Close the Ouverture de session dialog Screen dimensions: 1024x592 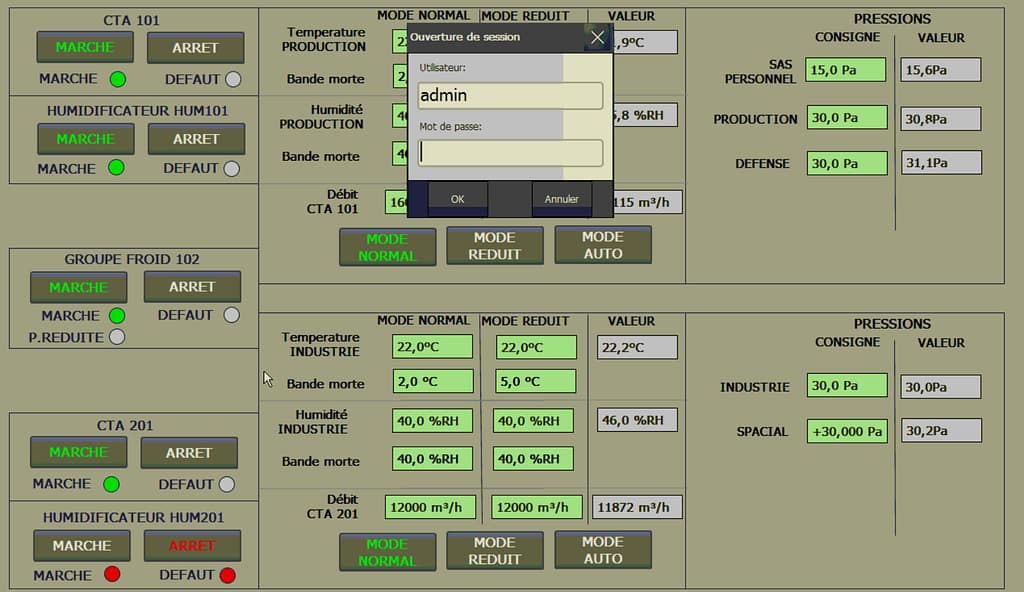click(x=597, y=38)
